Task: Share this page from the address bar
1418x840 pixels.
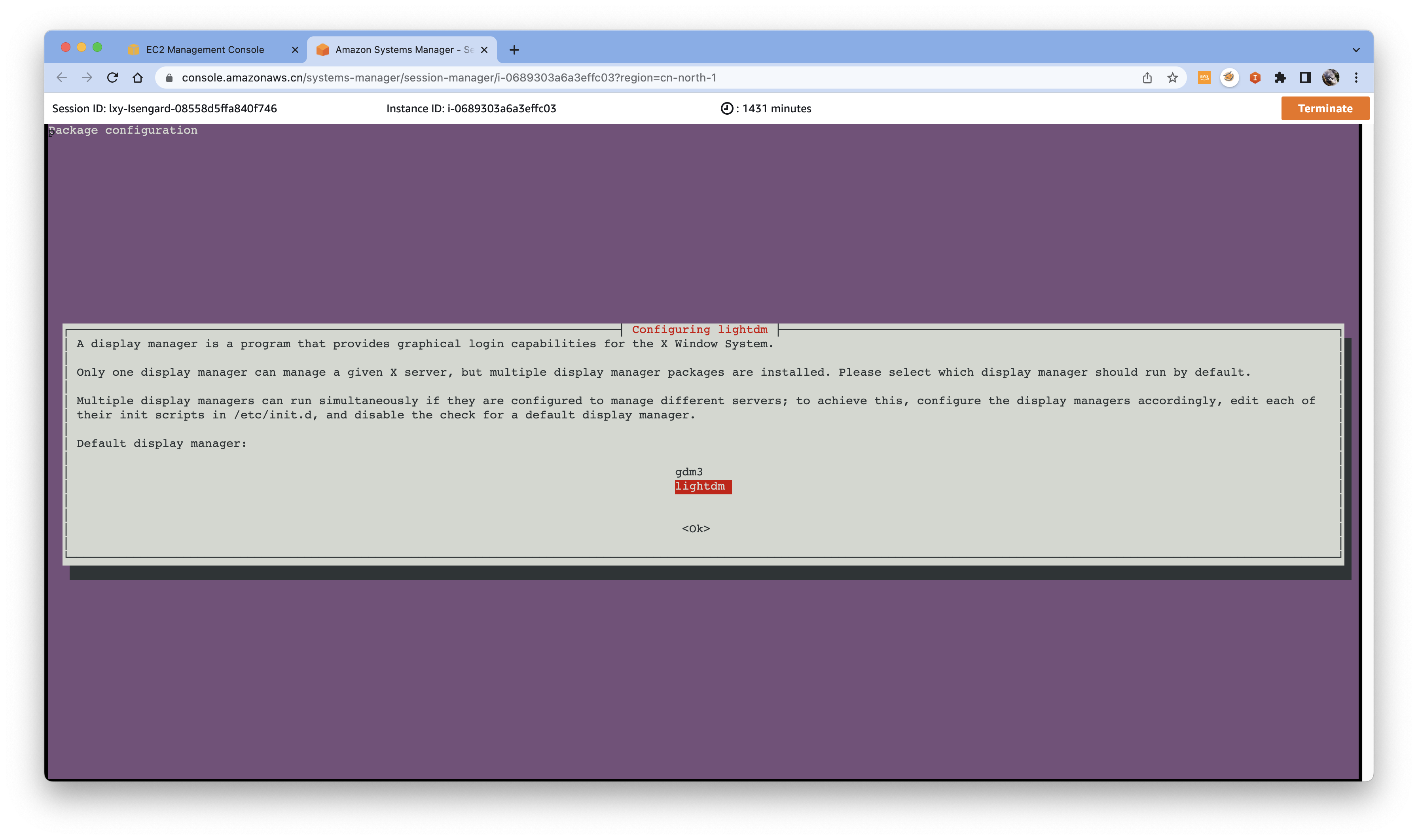Action: point(1147,78)
